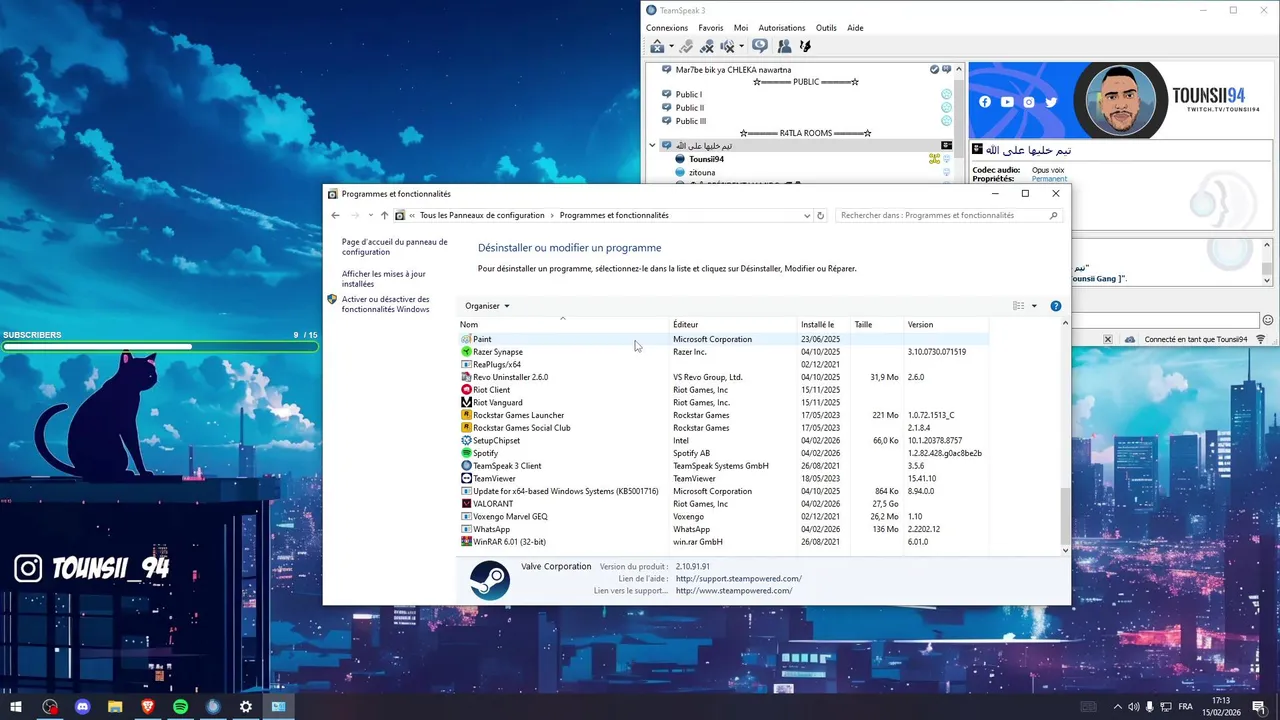Toggle microphone icon in system tray
This screenshot has height=720, width=1280.
pos(1151,707)
